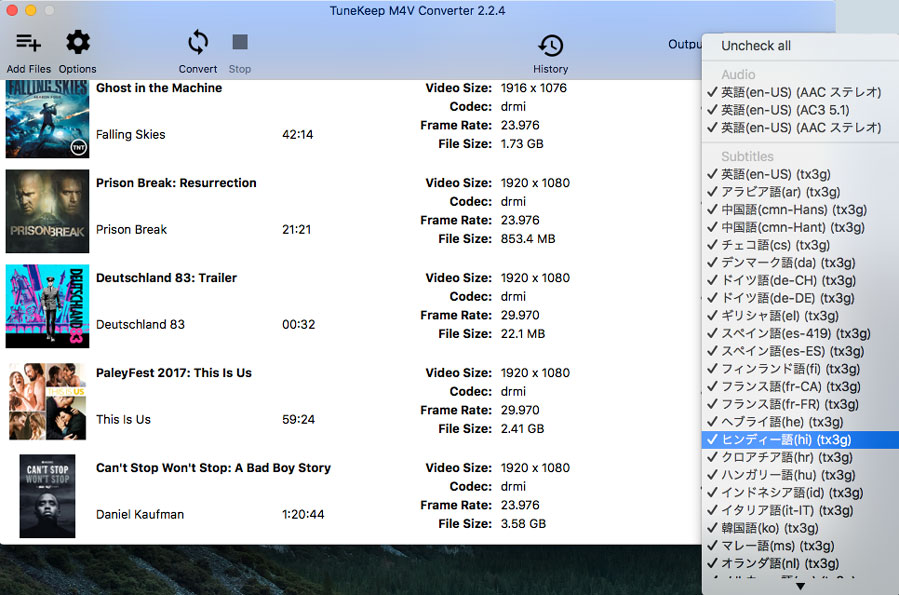This screenshot has width=899, height=595.
Task: Toggle ドイツ語(de-DE) subtitle
Action: [800, 299]
